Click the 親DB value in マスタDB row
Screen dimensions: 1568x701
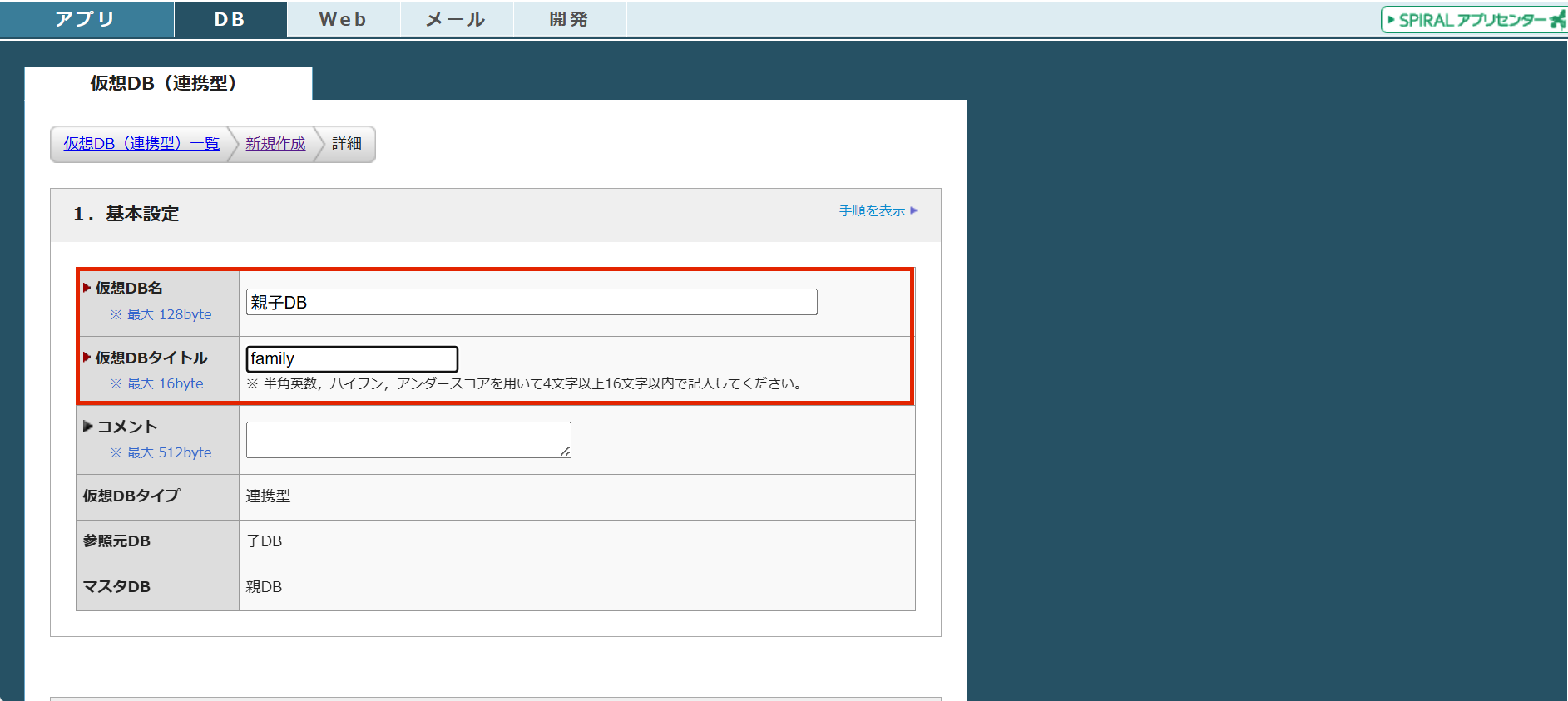coord(264,587)
